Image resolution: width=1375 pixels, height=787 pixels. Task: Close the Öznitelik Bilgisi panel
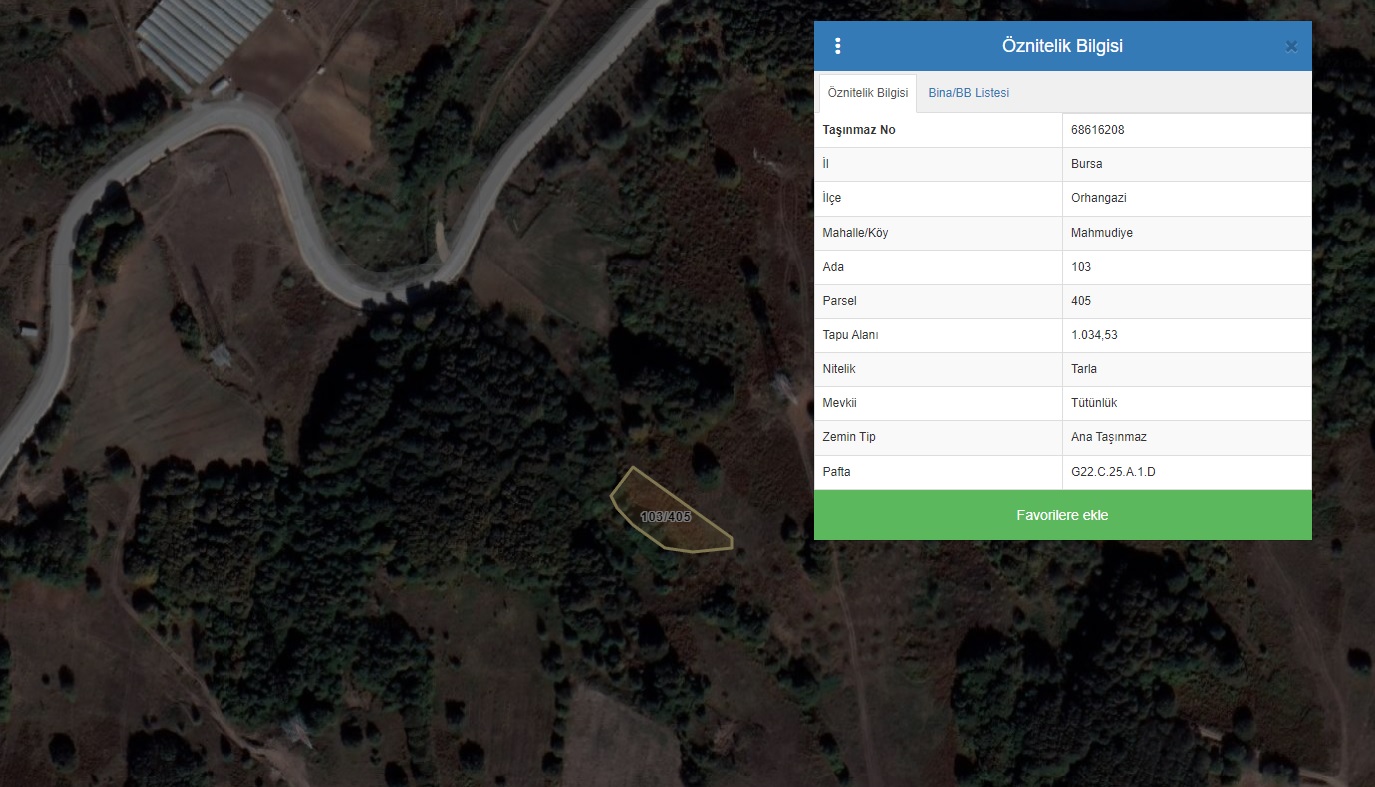pyautogui.click(x=1291, y=46)
